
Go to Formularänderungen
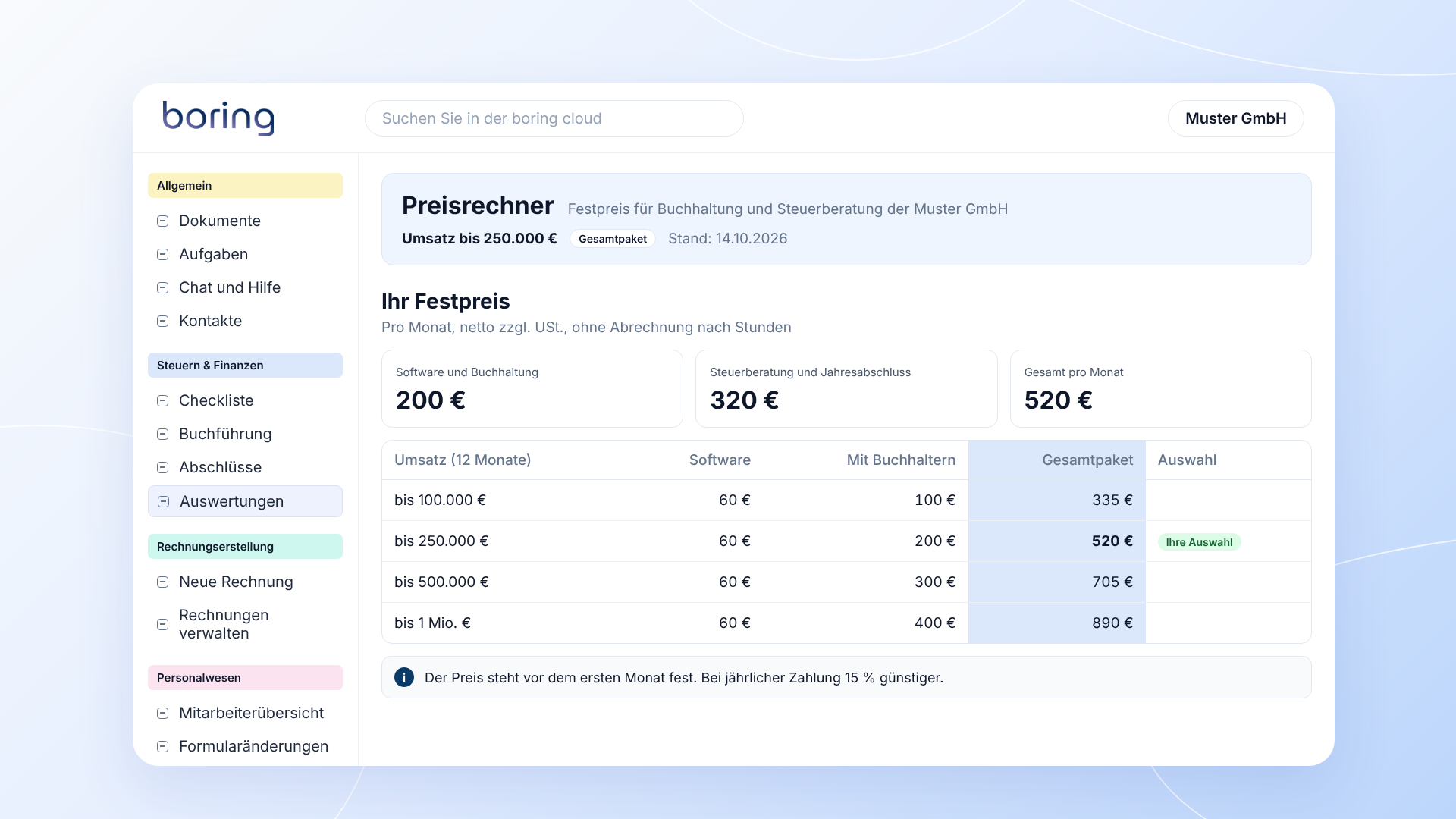pyautogui.click(x=245, y=746)
